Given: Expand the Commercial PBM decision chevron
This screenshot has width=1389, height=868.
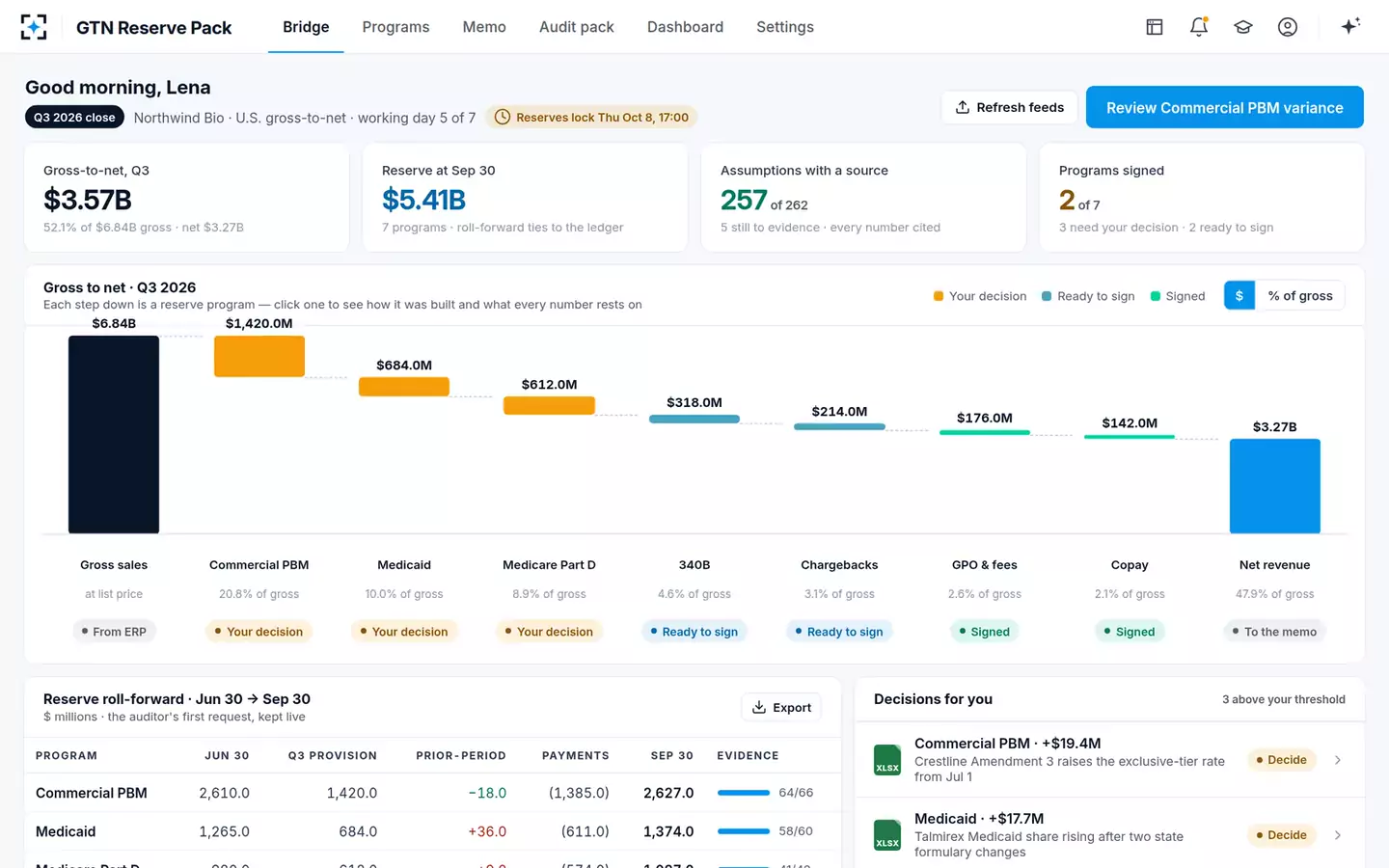Looking at the screenshot, I should pos(1338,760).
